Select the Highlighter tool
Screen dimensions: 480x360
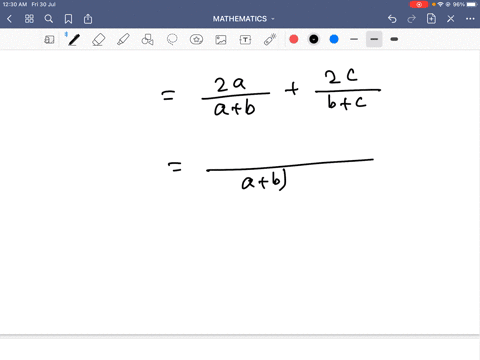click(x=123, y=40)
